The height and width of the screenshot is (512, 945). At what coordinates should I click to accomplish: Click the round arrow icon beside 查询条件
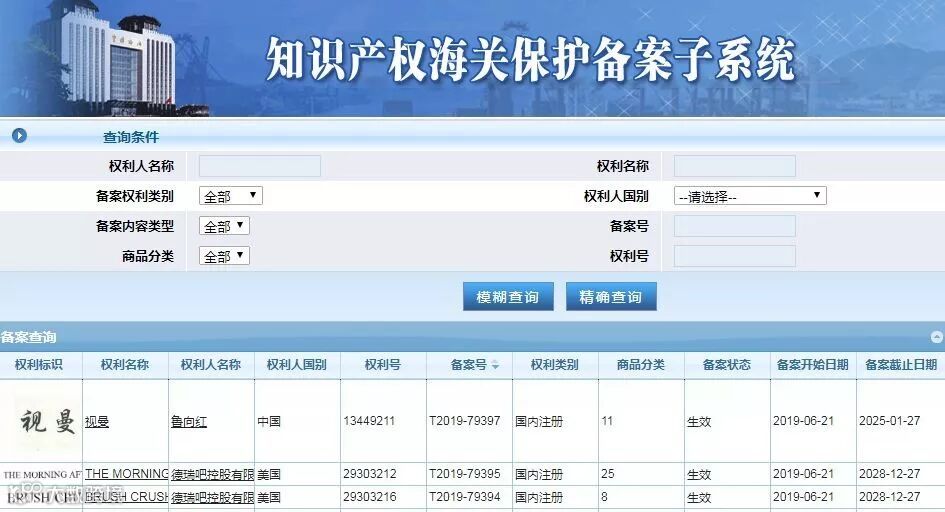pyautogui.click(x=19, y=136)
